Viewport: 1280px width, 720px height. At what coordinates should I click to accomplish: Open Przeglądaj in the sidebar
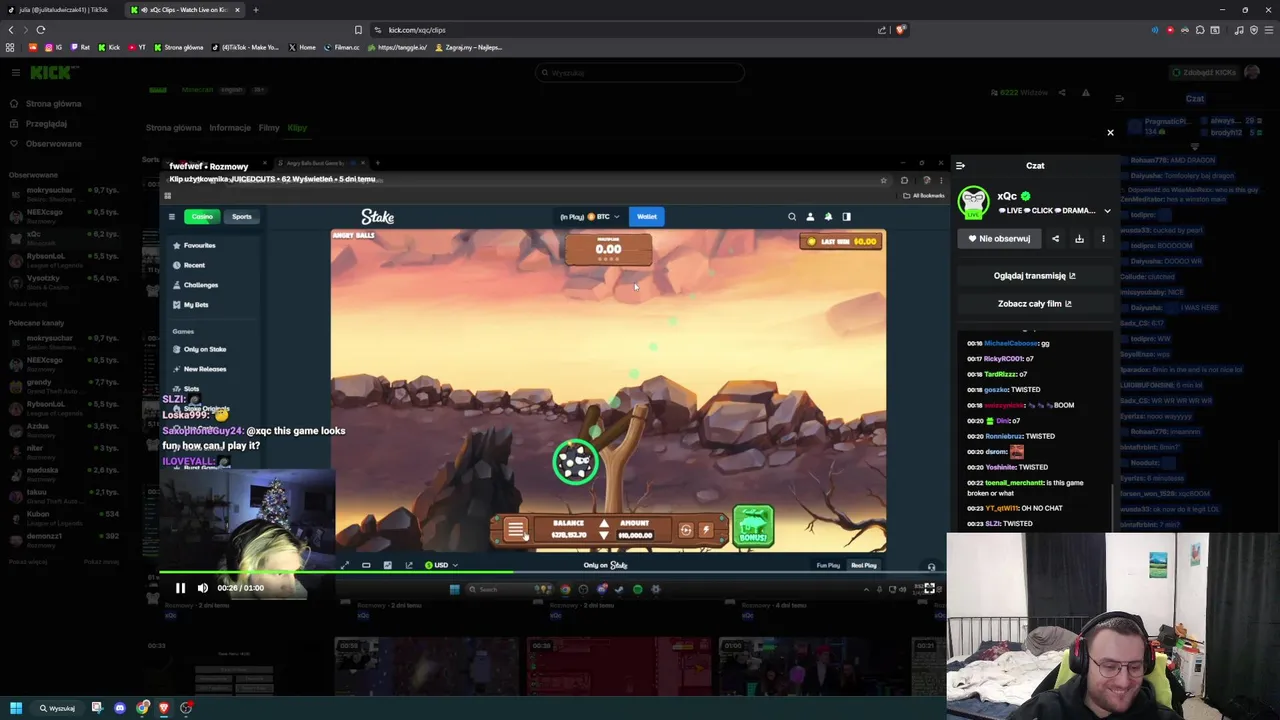[39, 124]
